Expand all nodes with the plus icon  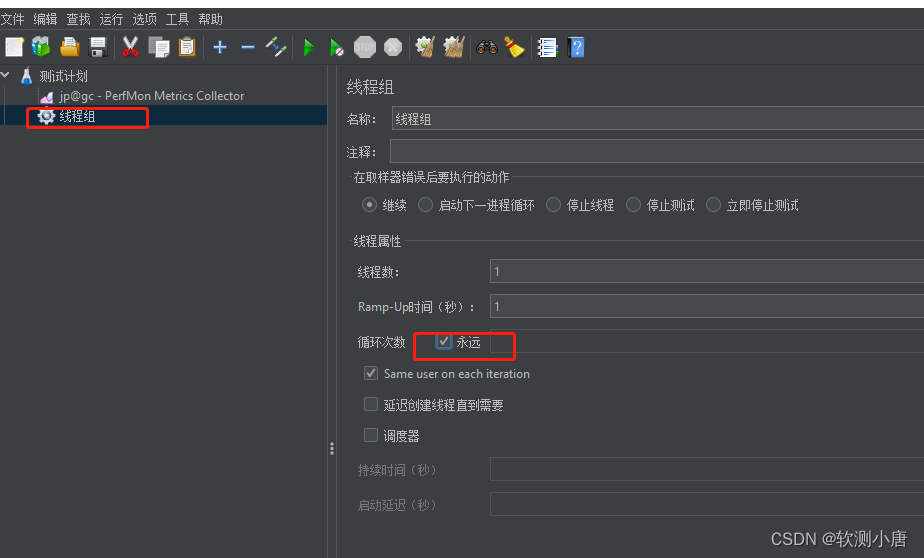[220, 47]
